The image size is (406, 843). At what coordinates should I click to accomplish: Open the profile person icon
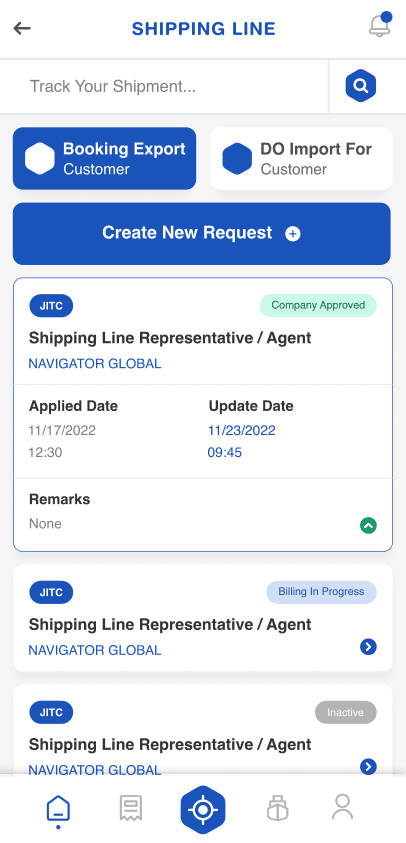[x=343, y=806]
